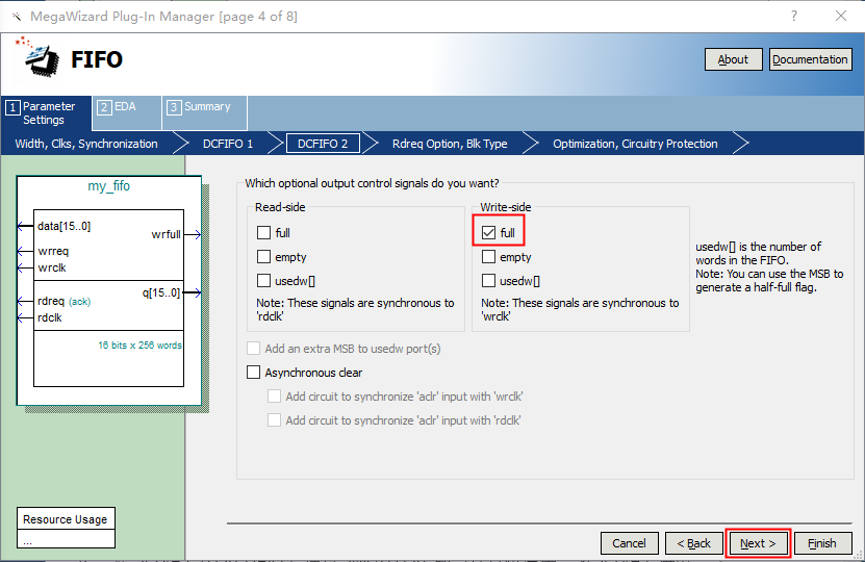Image resolution: width=865 pixels, height=562 pixels.
Task: Enable the Read-side empty signal checkbox
Action: [264, 257]
